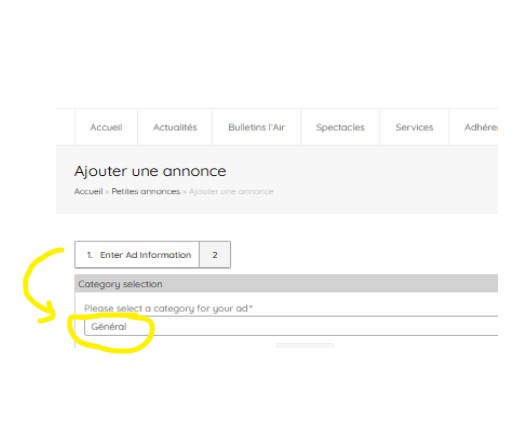Click the step number next to Enter Ad Information

(89, 255)
